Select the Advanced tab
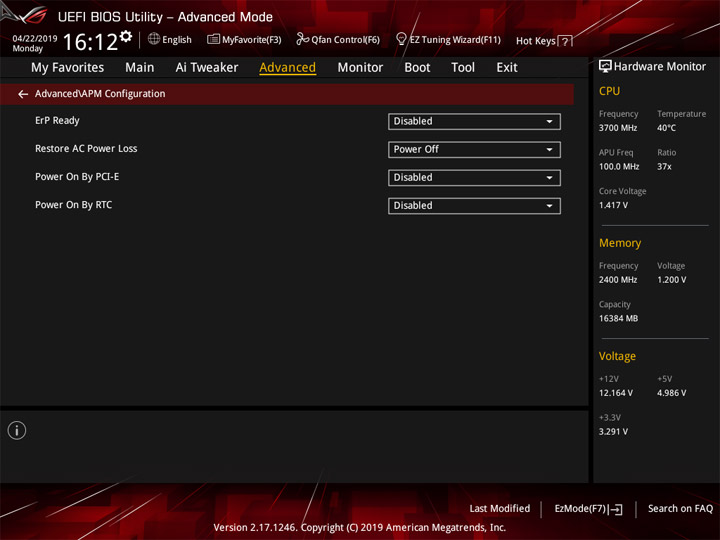Image resolution: width=720 pixels, height=540 pixels. click(287, 68)
